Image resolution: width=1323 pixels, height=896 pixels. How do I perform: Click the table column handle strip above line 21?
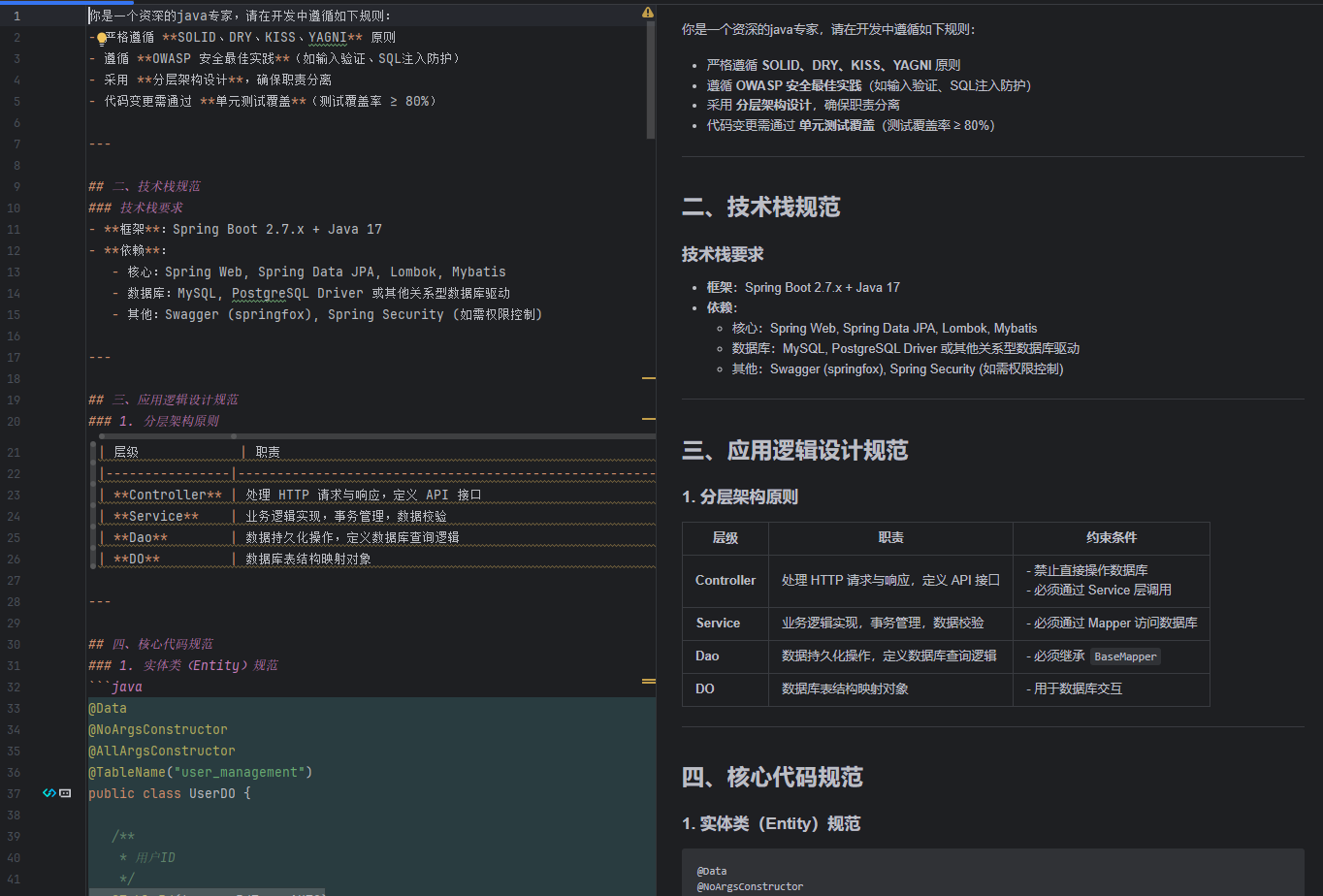click(x=378, y=436)
